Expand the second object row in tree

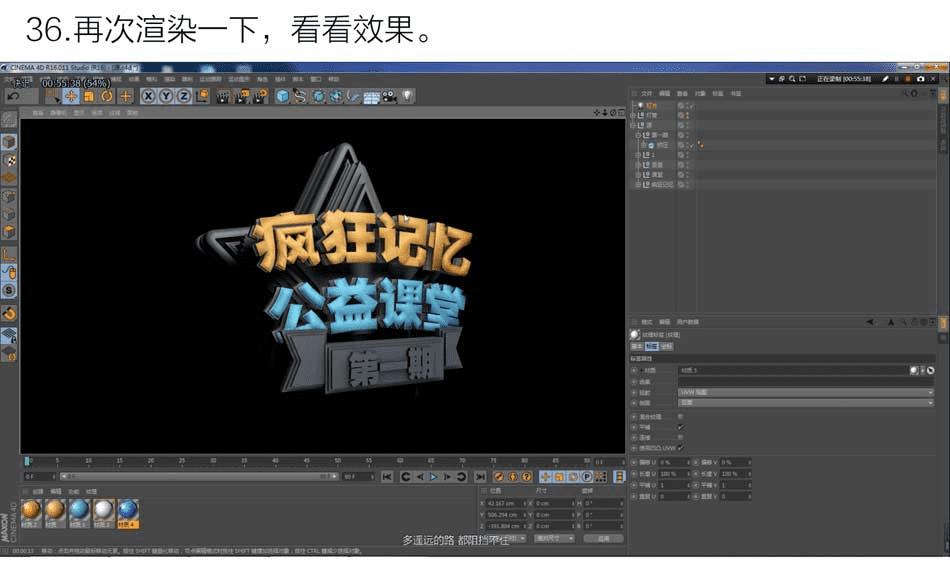(633, 115)
